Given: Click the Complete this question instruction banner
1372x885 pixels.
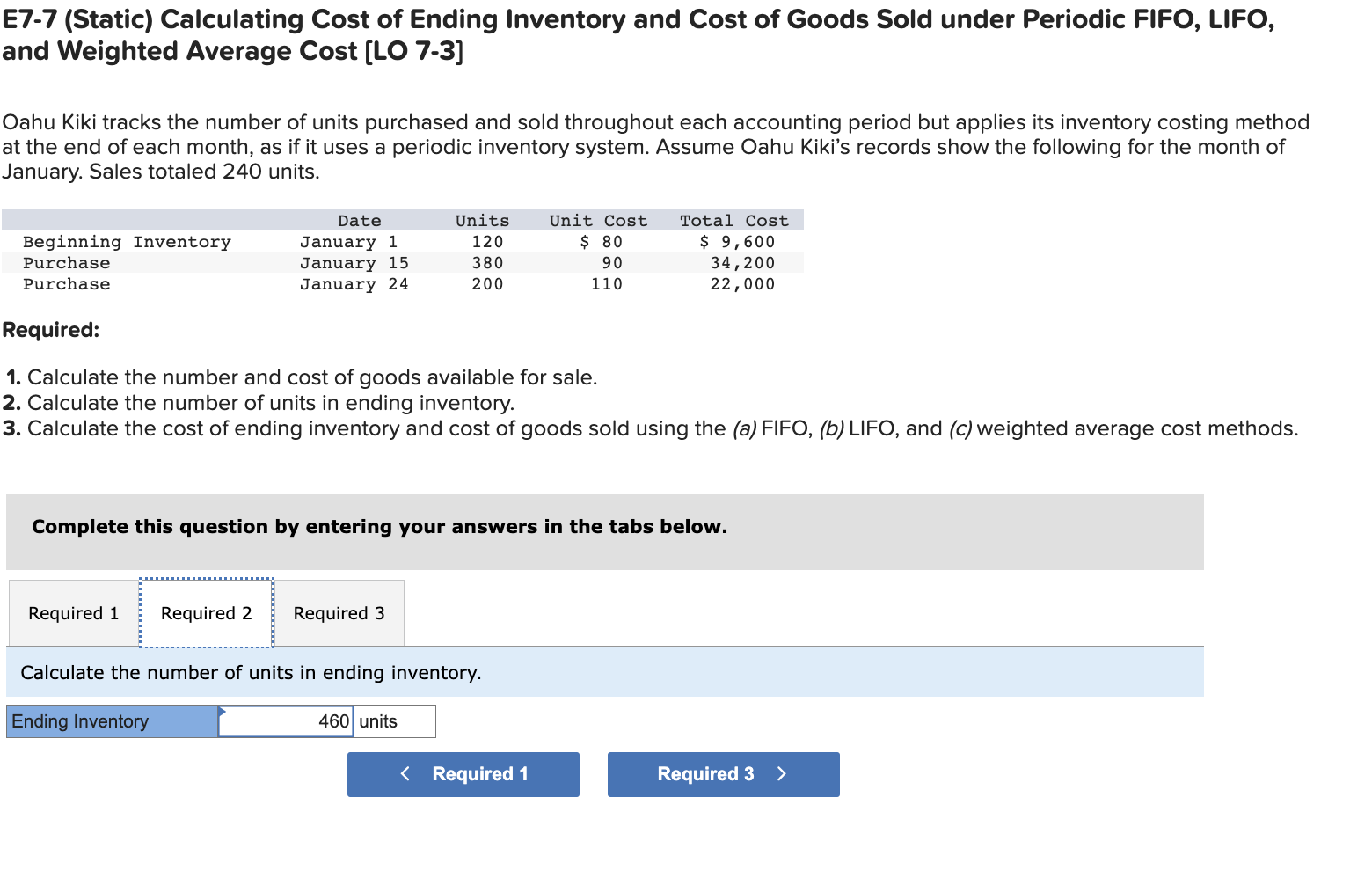Looking at the screenshot, I should [x=378, y=527].
